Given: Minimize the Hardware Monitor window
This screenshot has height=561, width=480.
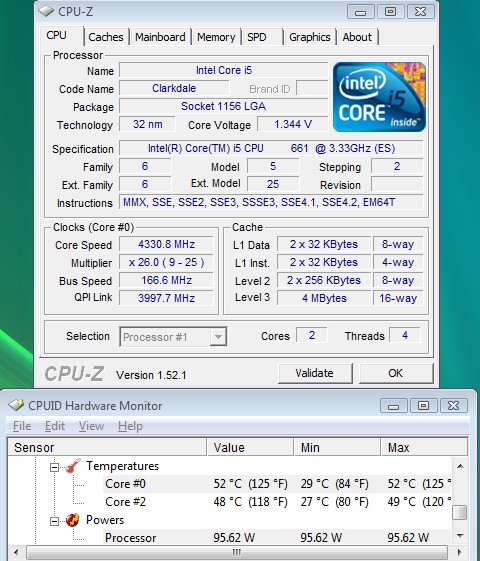Looking at the screenshot, I should pyautogui.click(x=394, y=406).
